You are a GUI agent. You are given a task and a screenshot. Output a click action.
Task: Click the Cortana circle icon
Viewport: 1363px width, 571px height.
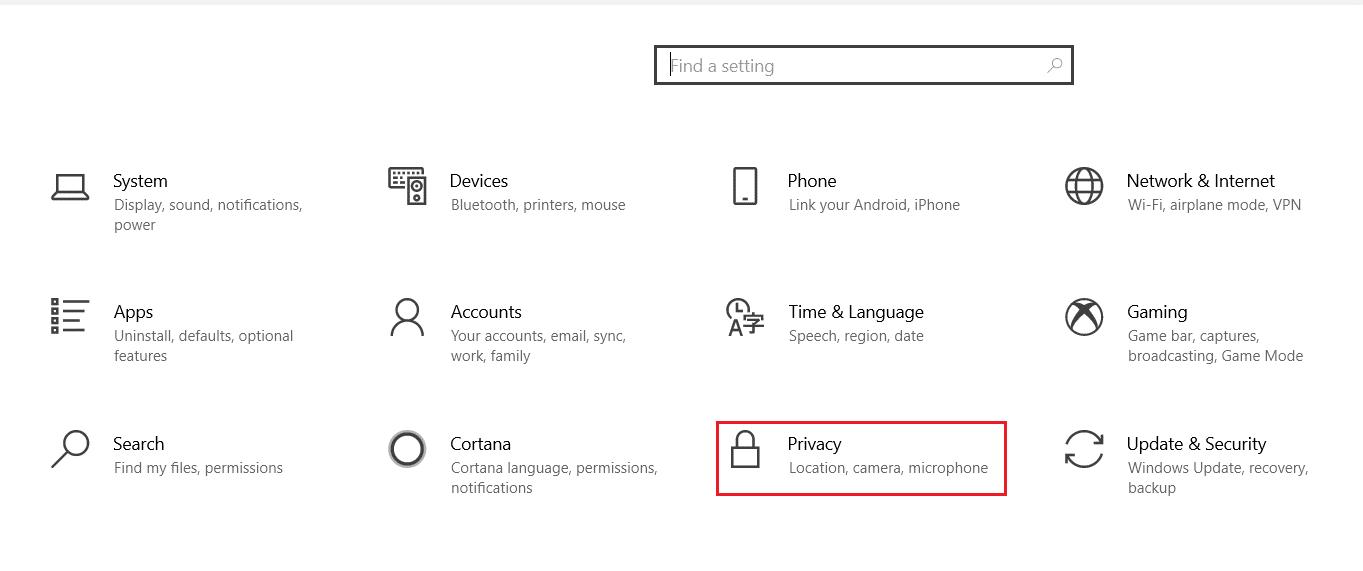point(407,449)
